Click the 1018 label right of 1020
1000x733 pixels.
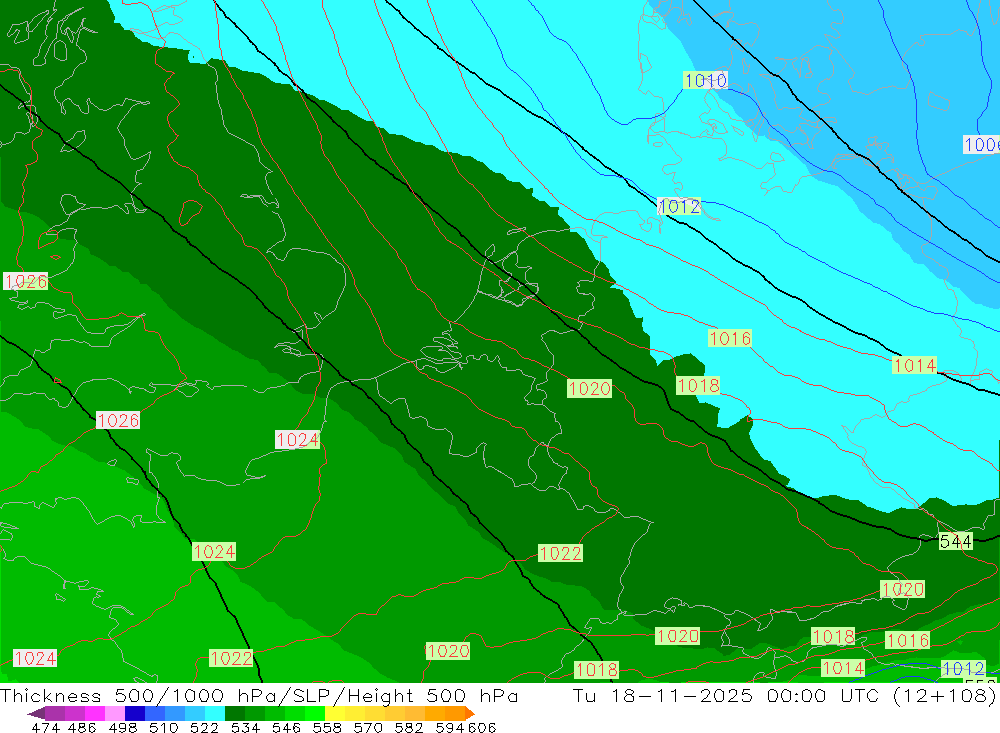tap(698, 385)
